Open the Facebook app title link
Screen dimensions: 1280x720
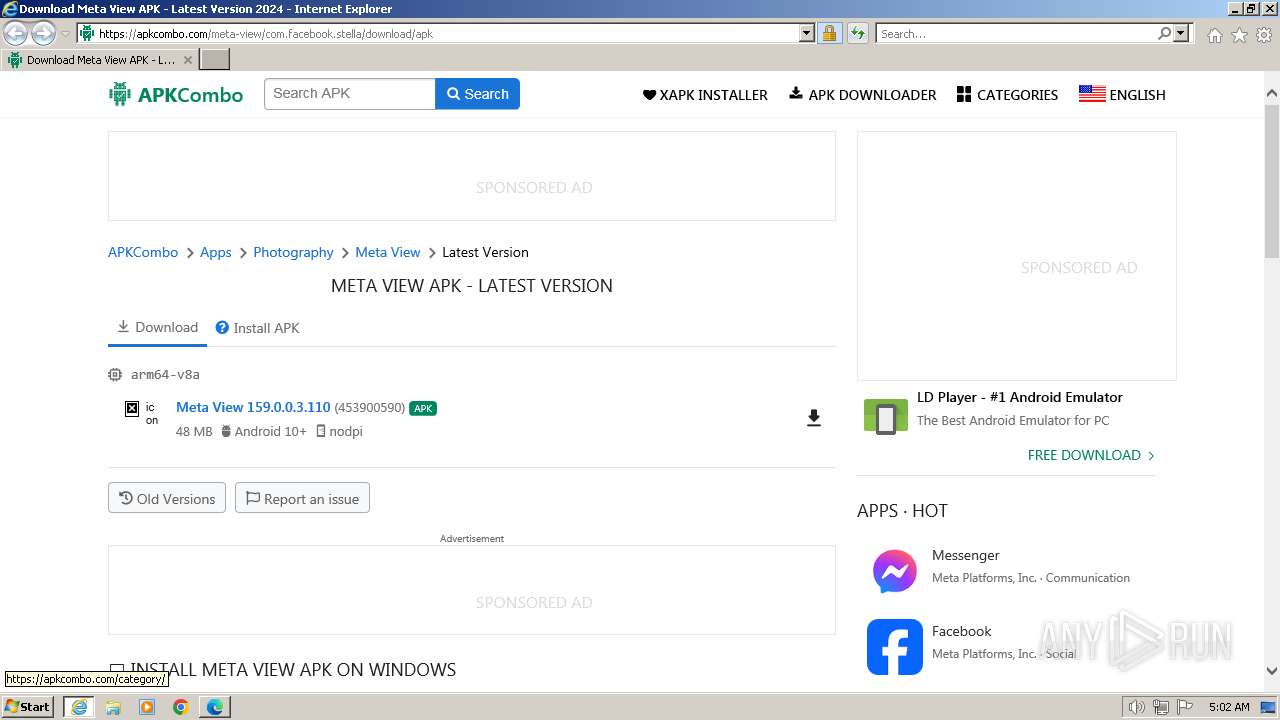point(962,631)
